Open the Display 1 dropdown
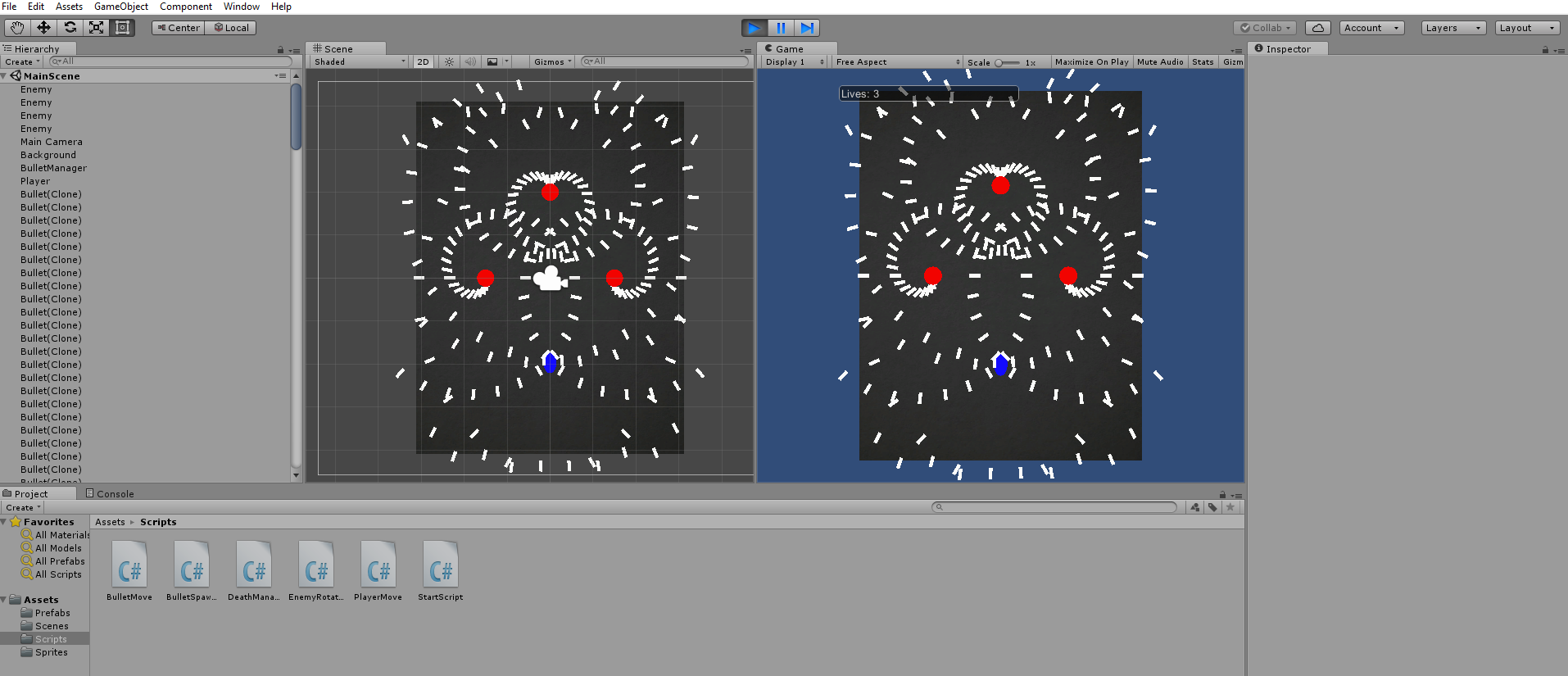 coord(794,62)
